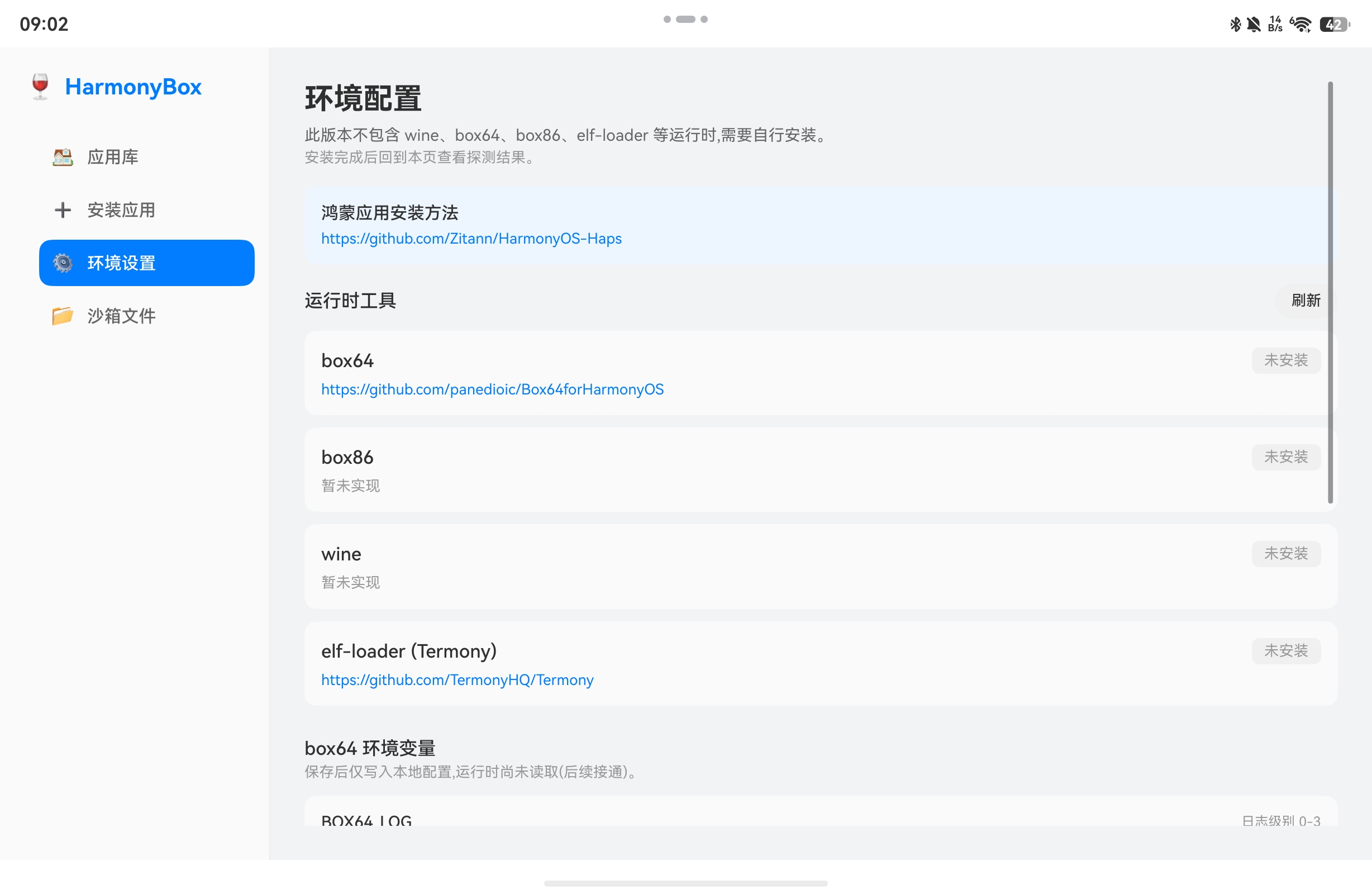Click 未安装 status badge for wine
This screenshot has width=1372, height=894.
pos(1286,554)
